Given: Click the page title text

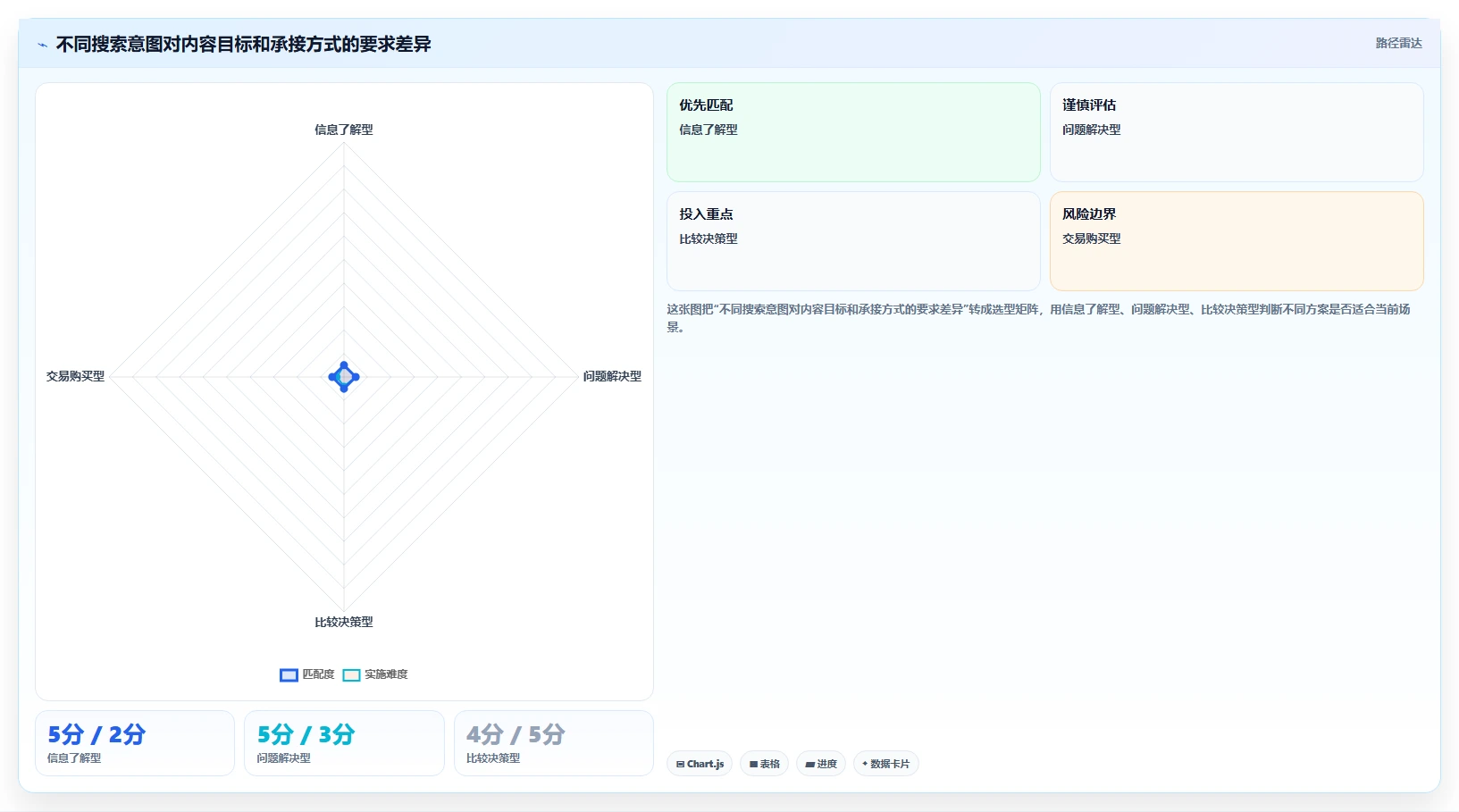Looking at the screenshot, I should click(x=244, y=44).
